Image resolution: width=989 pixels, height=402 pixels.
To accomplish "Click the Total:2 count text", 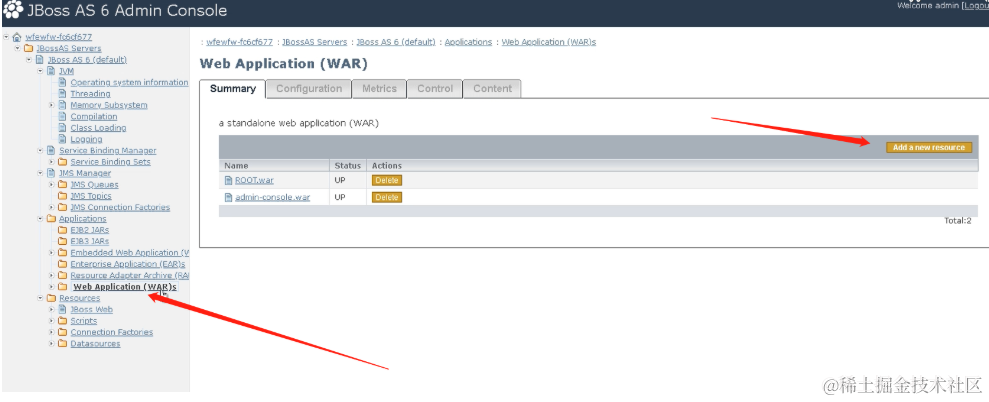I will pyautogui.click(x=957, y=221).
